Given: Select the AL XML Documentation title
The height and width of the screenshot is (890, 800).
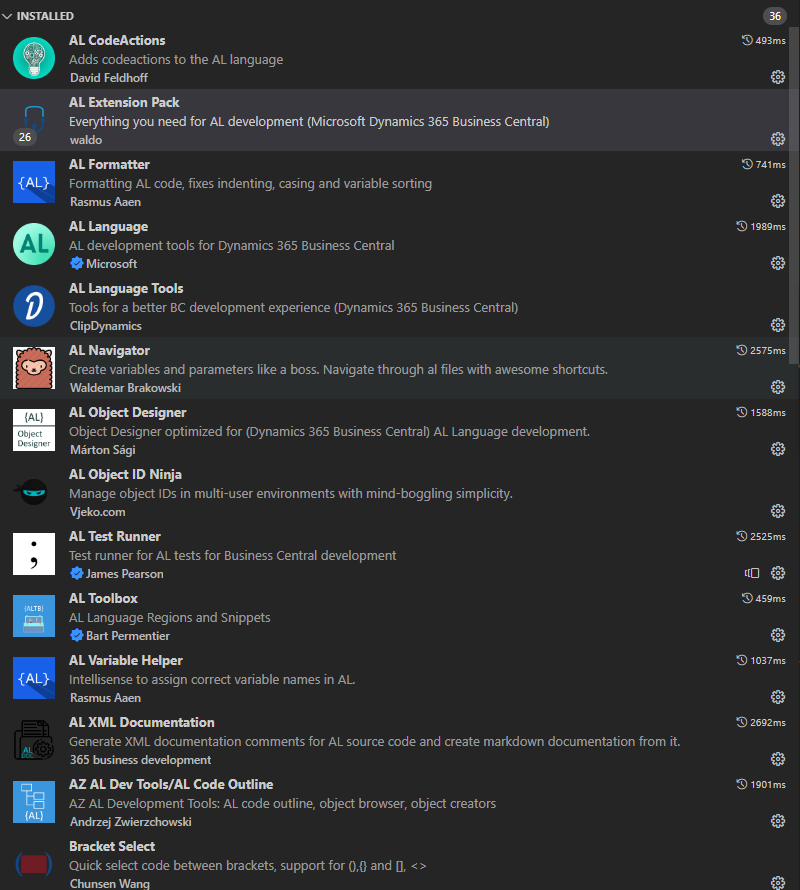Looking at the screenshot, I should (142, 722).
